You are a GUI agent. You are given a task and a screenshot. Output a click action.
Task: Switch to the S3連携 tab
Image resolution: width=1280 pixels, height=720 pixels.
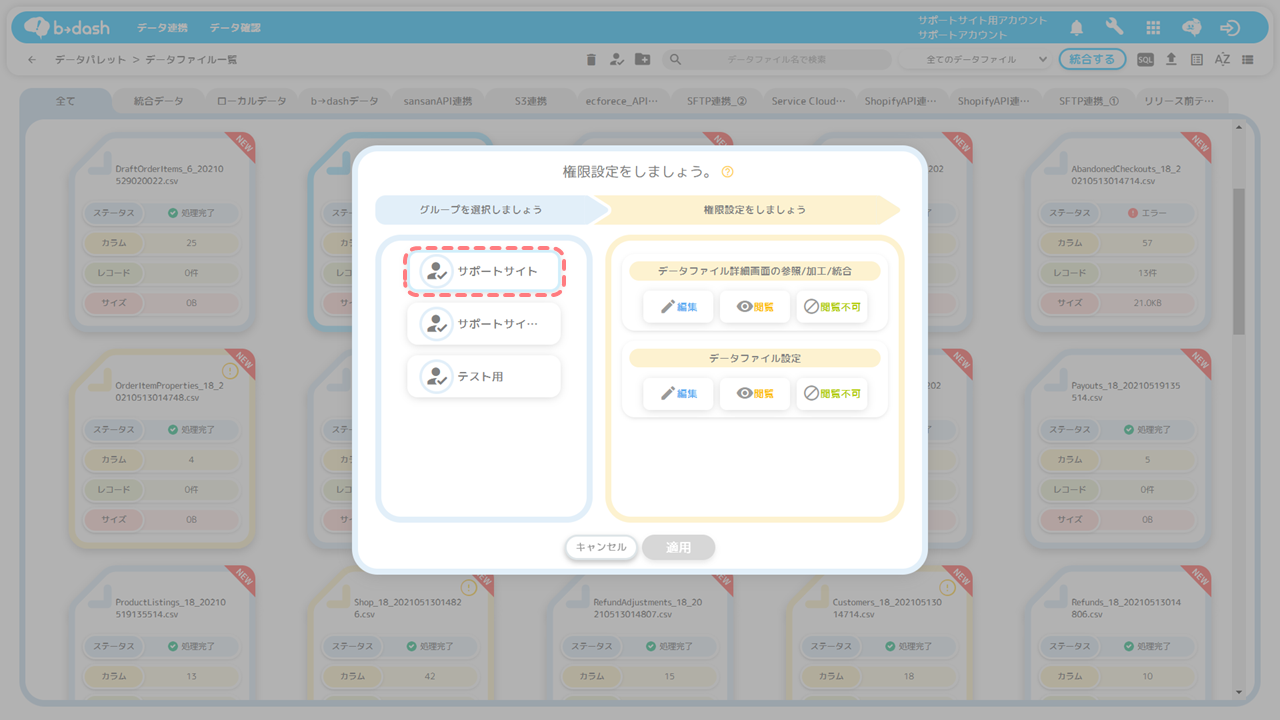[x=531, y=101]
